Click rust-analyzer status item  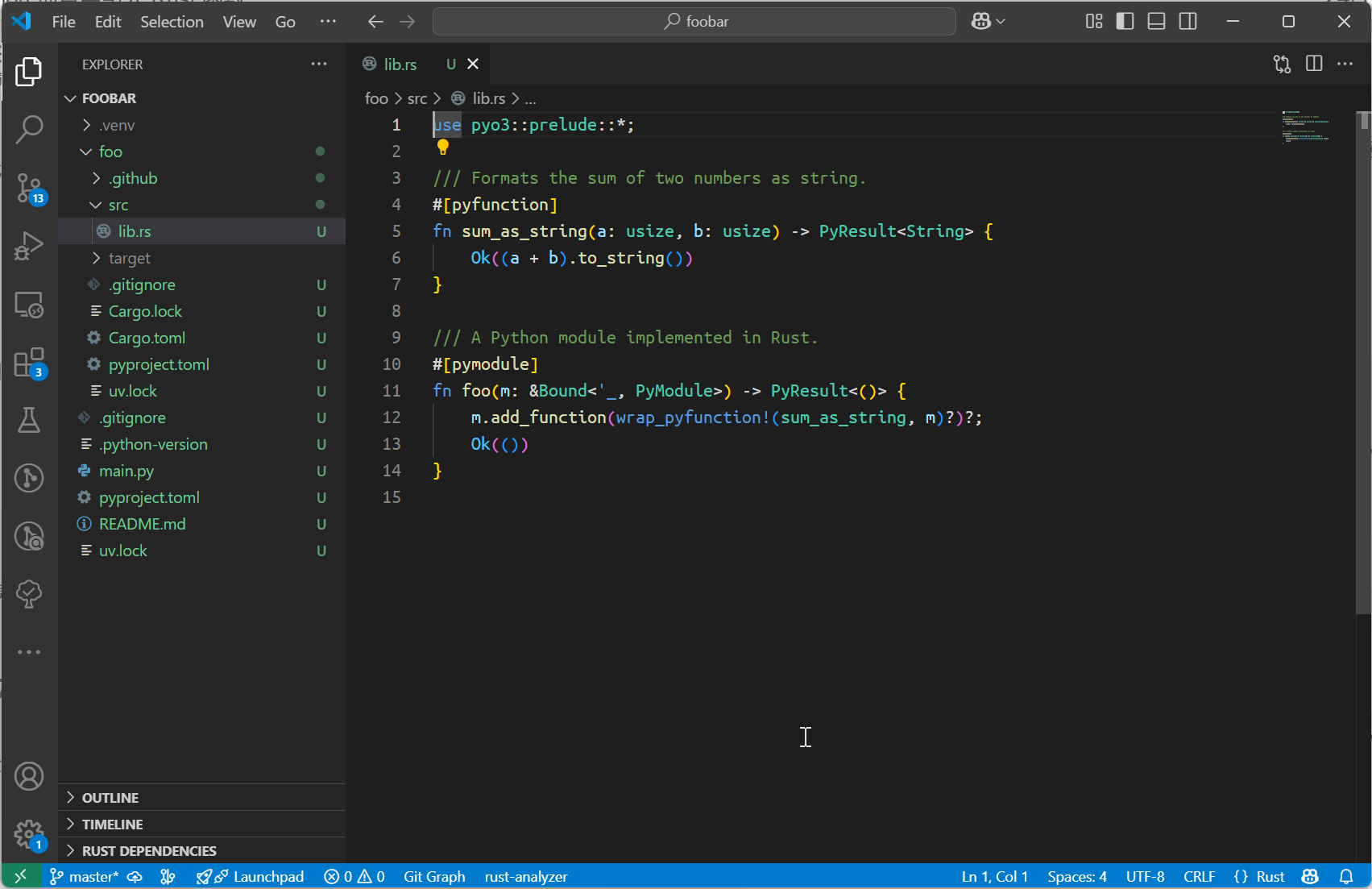pos(526,876)
